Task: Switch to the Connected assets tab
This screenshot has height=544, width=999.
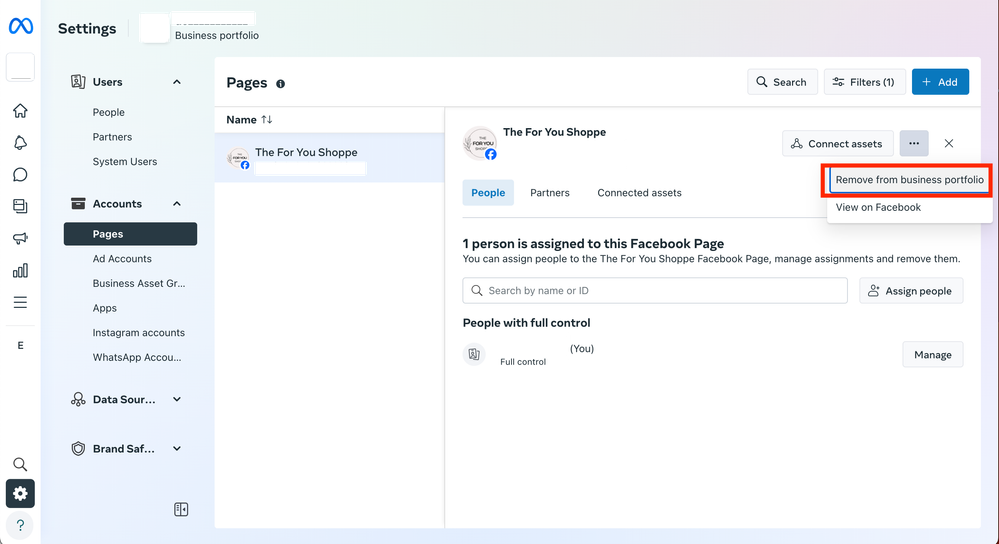Action: [639, 192]
